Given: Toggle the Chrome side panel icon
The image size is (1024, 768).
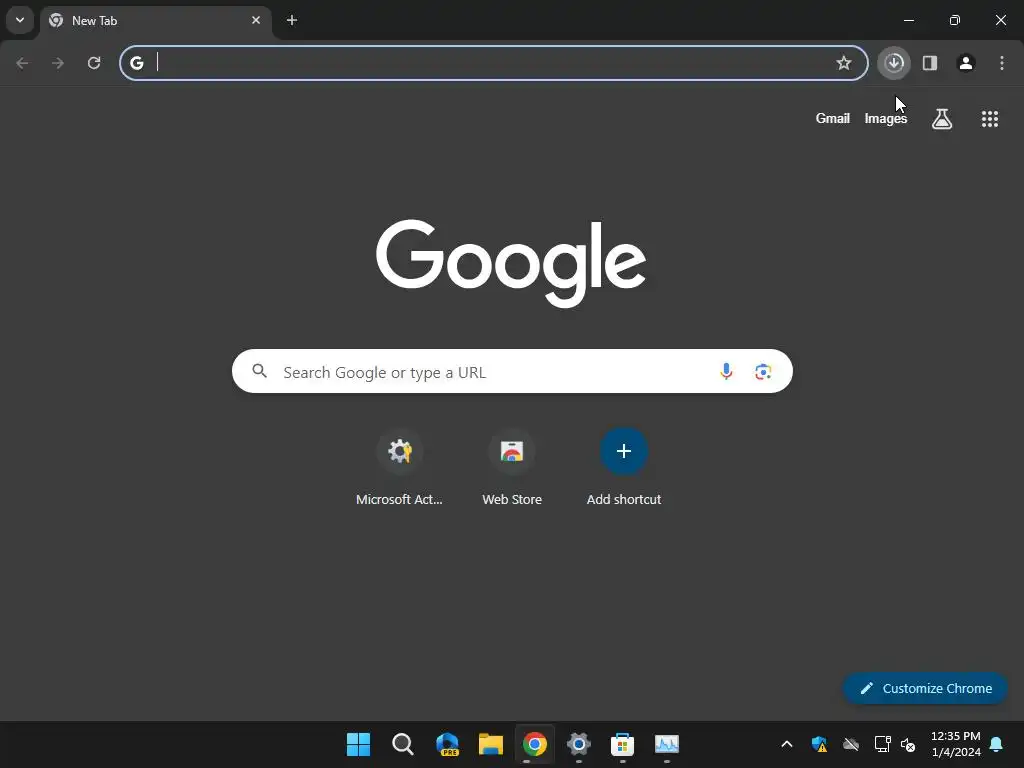Looking at the screenshot, I should coord(930,63).
